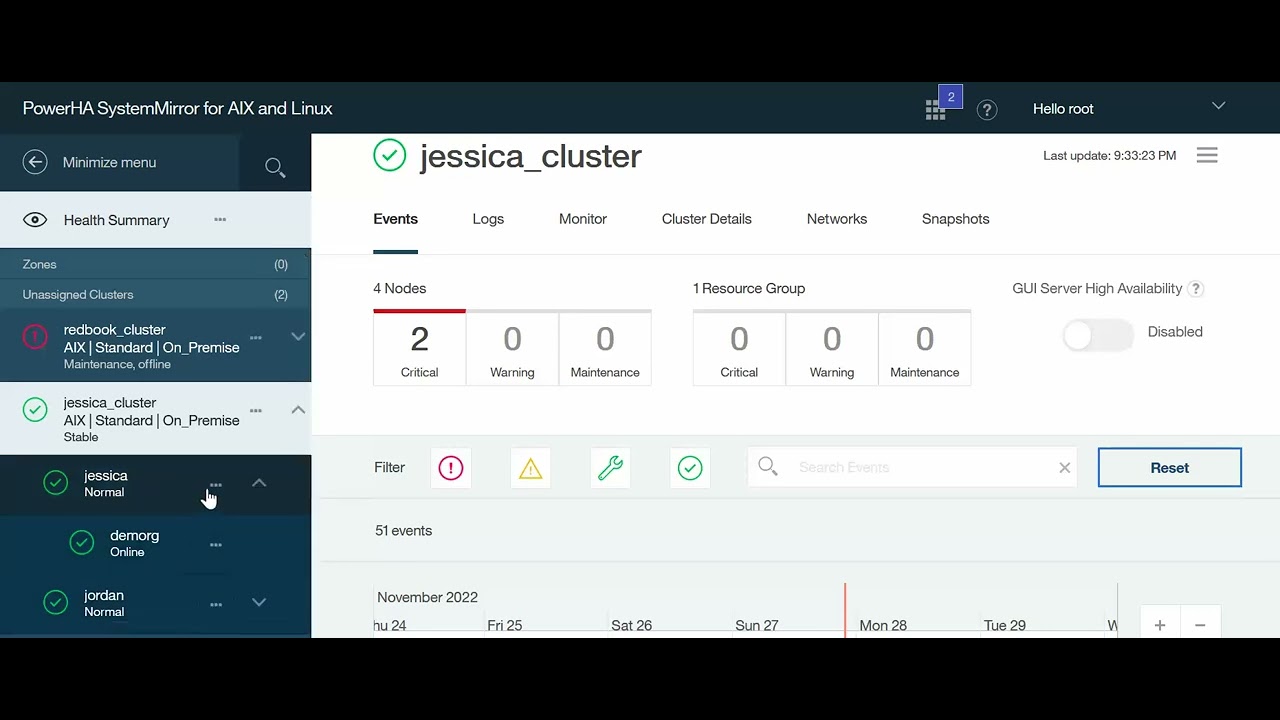Select the Zones row in sidebar
Image resolution: width=1280 pixels, height=720 pixels.
click(x=155, y=264)
